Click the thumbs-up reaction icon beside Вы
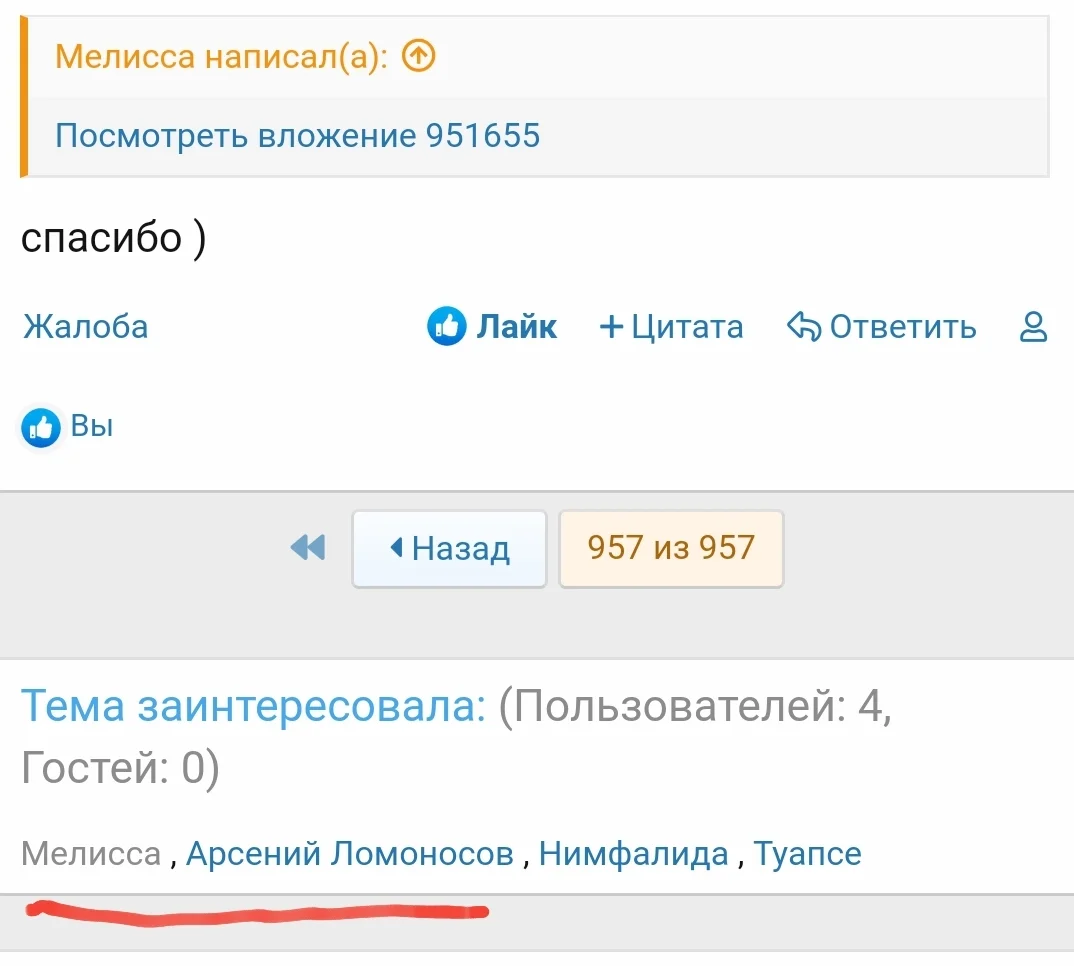This screenshot has height=966, width=1074. point(41,427)
